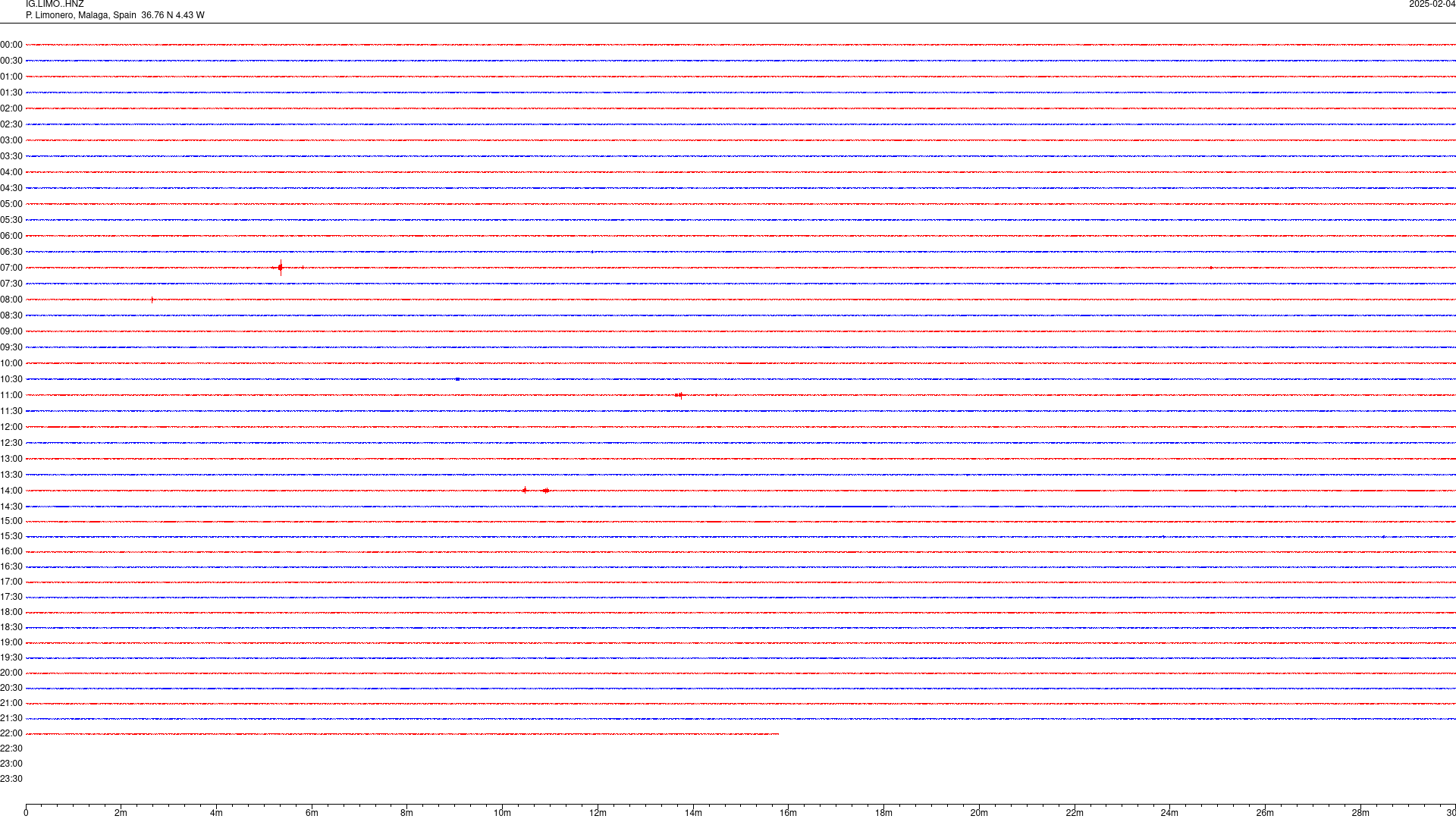Viewport: 1456px width, 819px height.
Task: Select the 04:00 time label
Action: (x=11, y=172)
